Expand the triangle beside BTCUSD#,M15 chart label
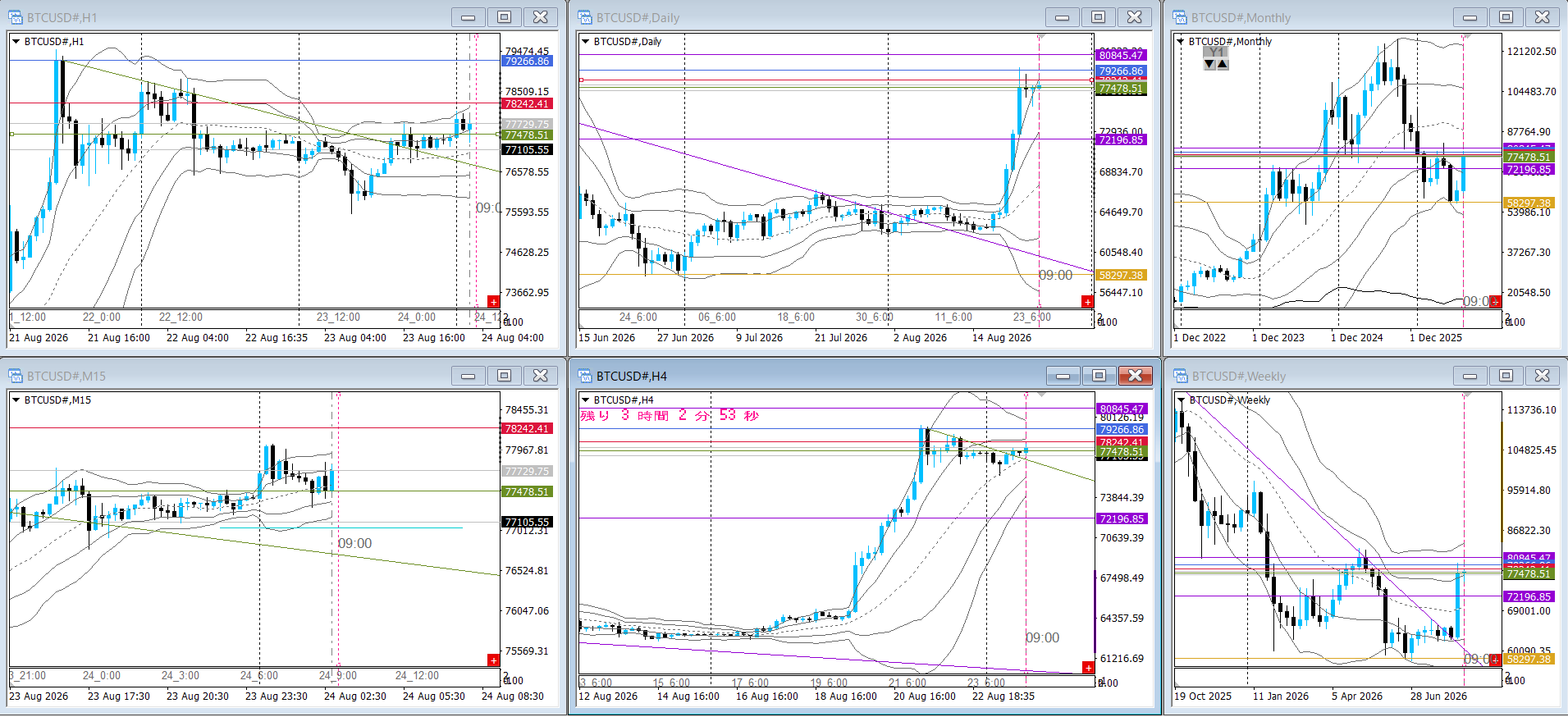 point(16,400)
